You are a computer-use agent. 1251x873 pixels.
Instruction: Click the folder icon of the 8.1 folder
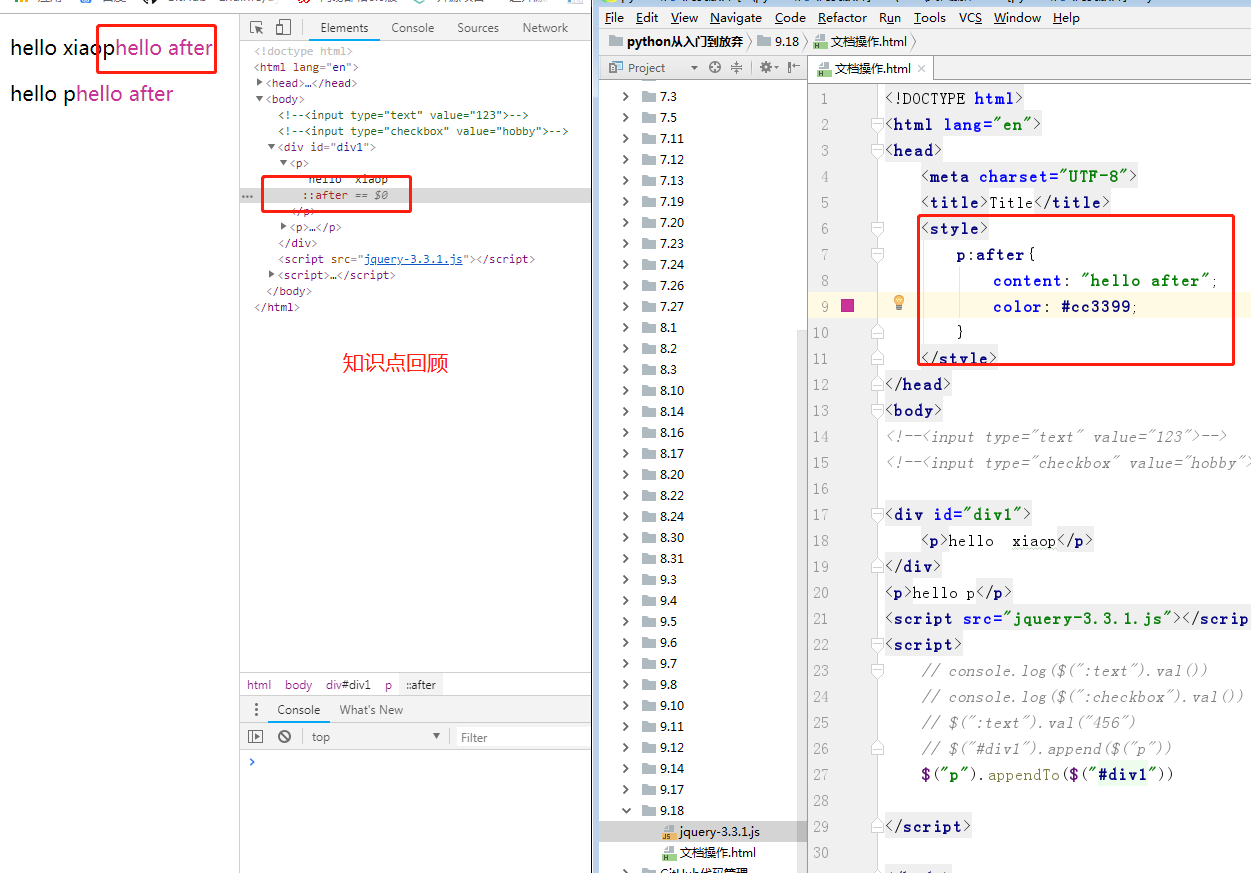(648, 328)
